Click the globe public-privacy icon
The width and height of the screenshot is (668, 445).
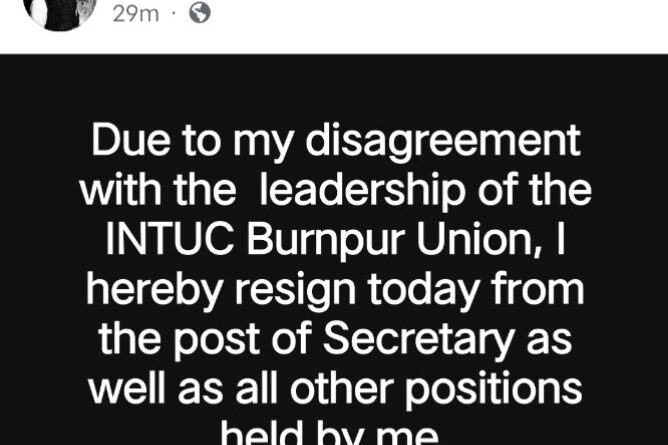200,13
